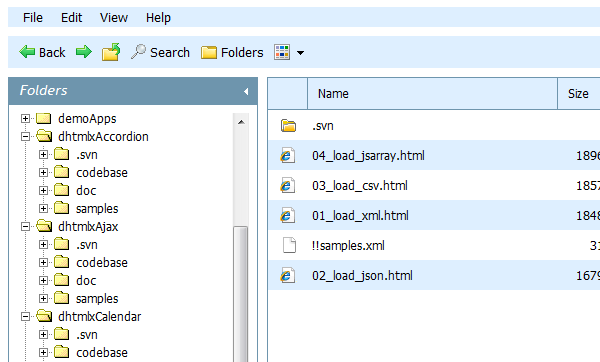Click the 04_load_jsarray.html file icon
Screen dimensions: 600x362
point(287,155)
